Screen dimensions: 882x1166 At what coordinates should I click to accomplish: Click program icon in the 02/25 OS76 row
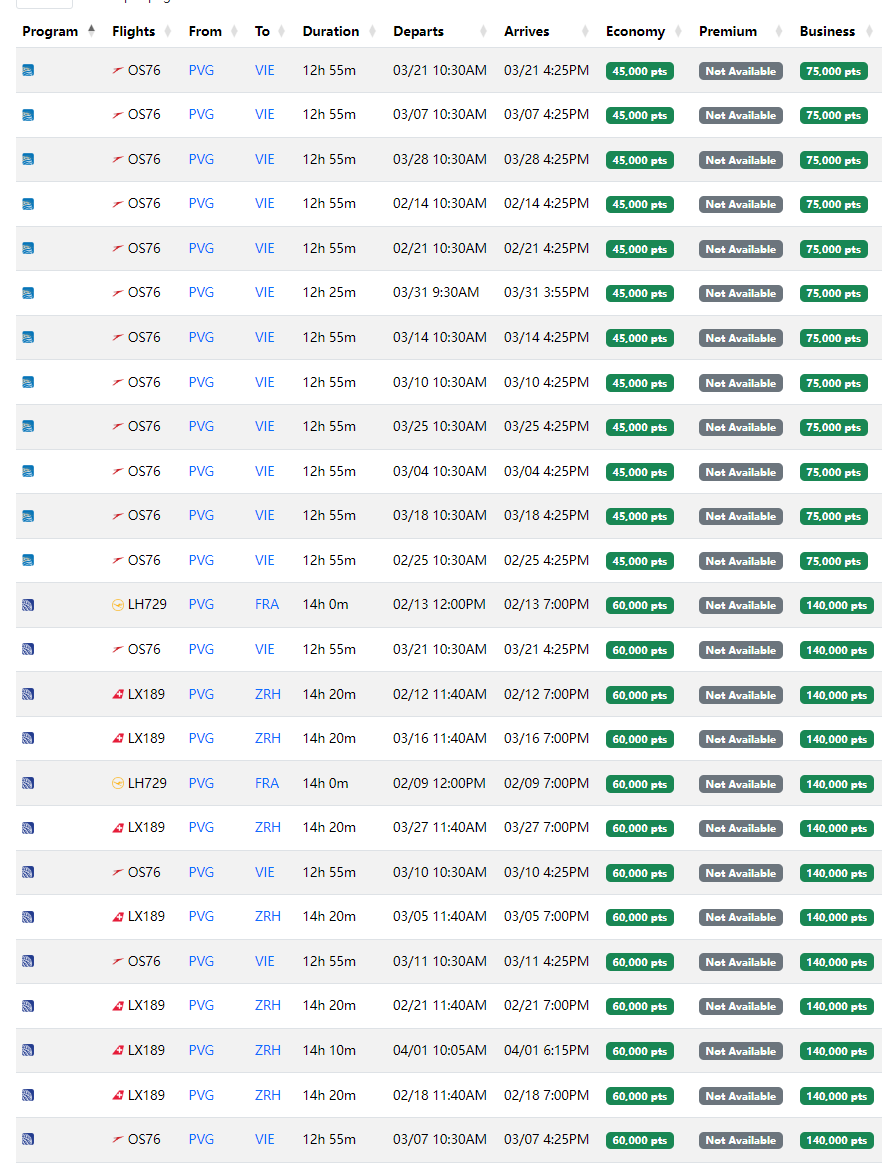point(28,561)
